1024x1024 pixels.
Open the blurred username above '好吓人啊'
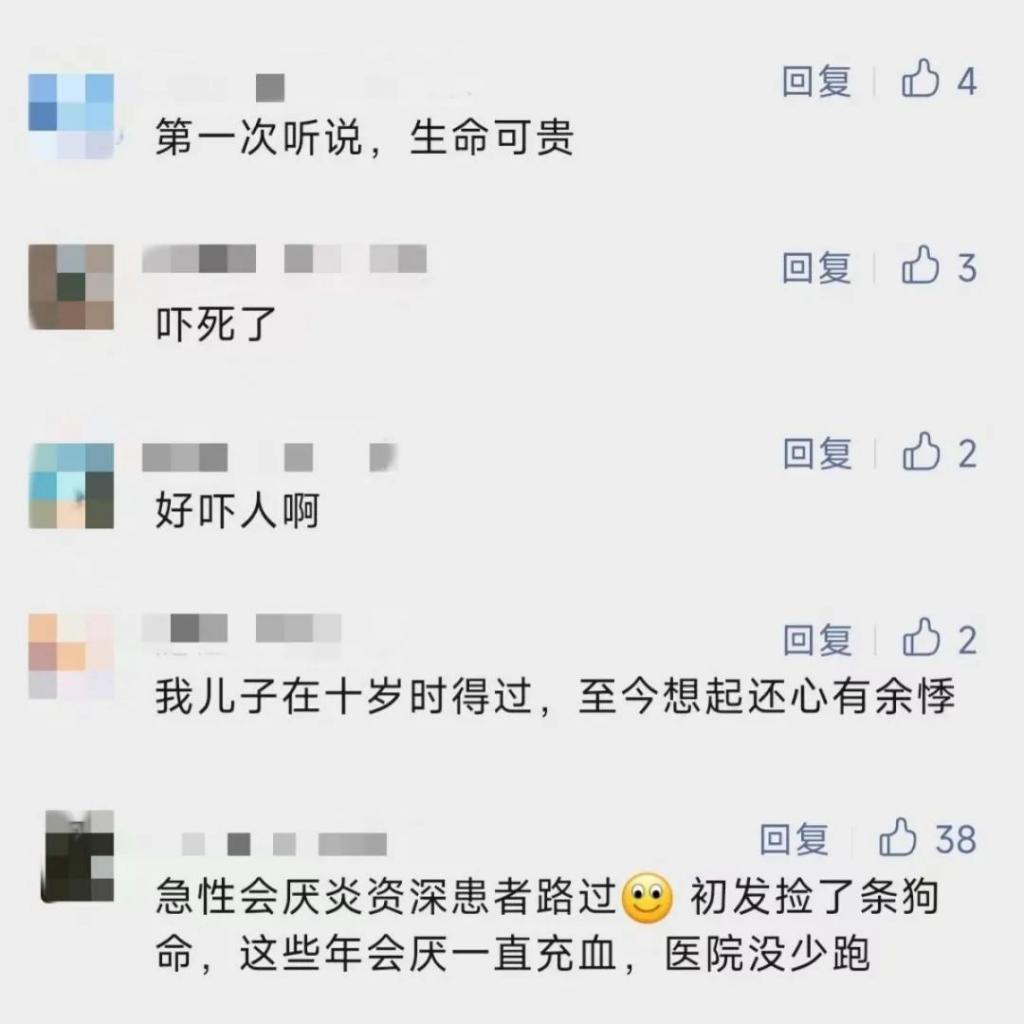(x=270, y=457)
